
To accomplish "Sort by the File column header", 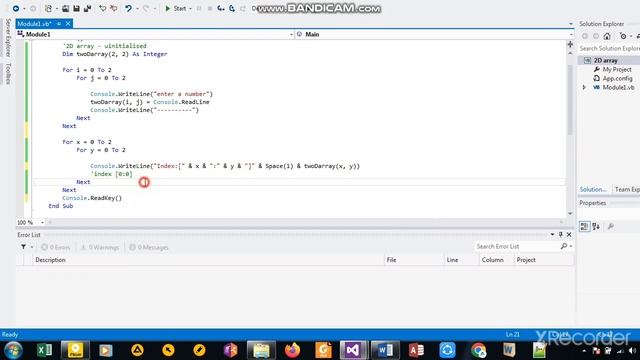I will [414, 260].
